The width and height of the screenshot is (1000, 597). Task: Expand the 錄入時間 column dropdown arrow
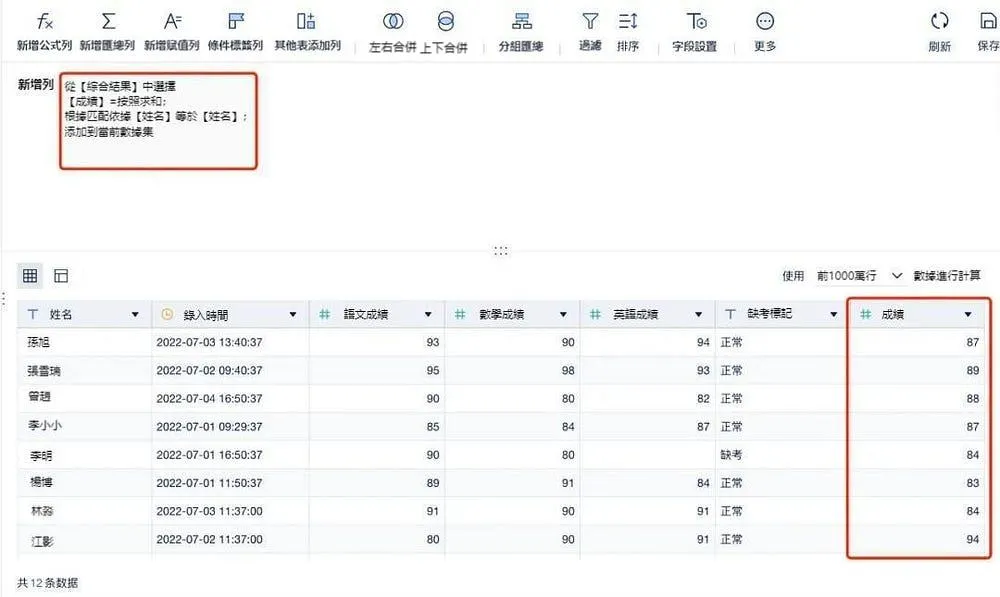(x=293, y=314)
